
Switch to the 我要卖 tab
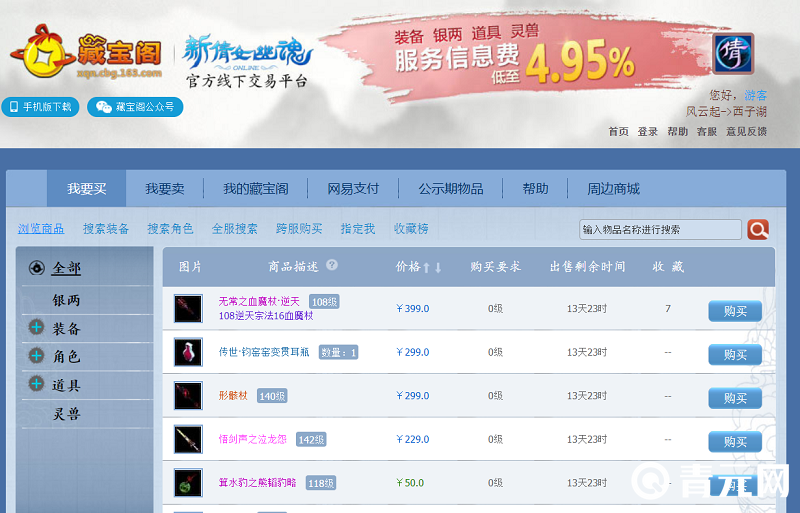[x=165, y=189]
